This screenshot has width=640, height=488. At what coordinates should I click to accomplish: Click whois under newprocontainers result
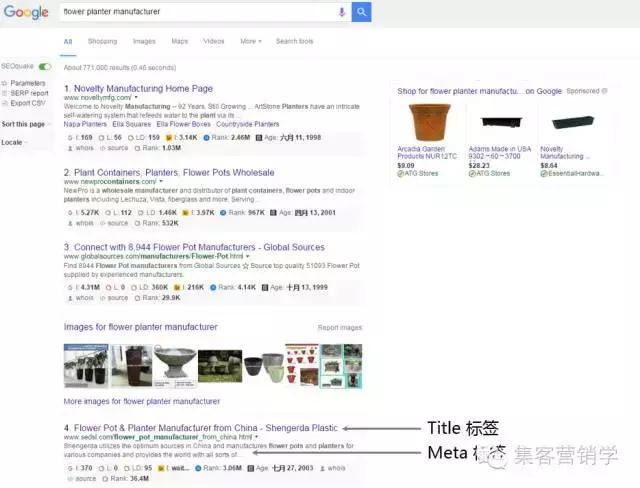point(84,223)
